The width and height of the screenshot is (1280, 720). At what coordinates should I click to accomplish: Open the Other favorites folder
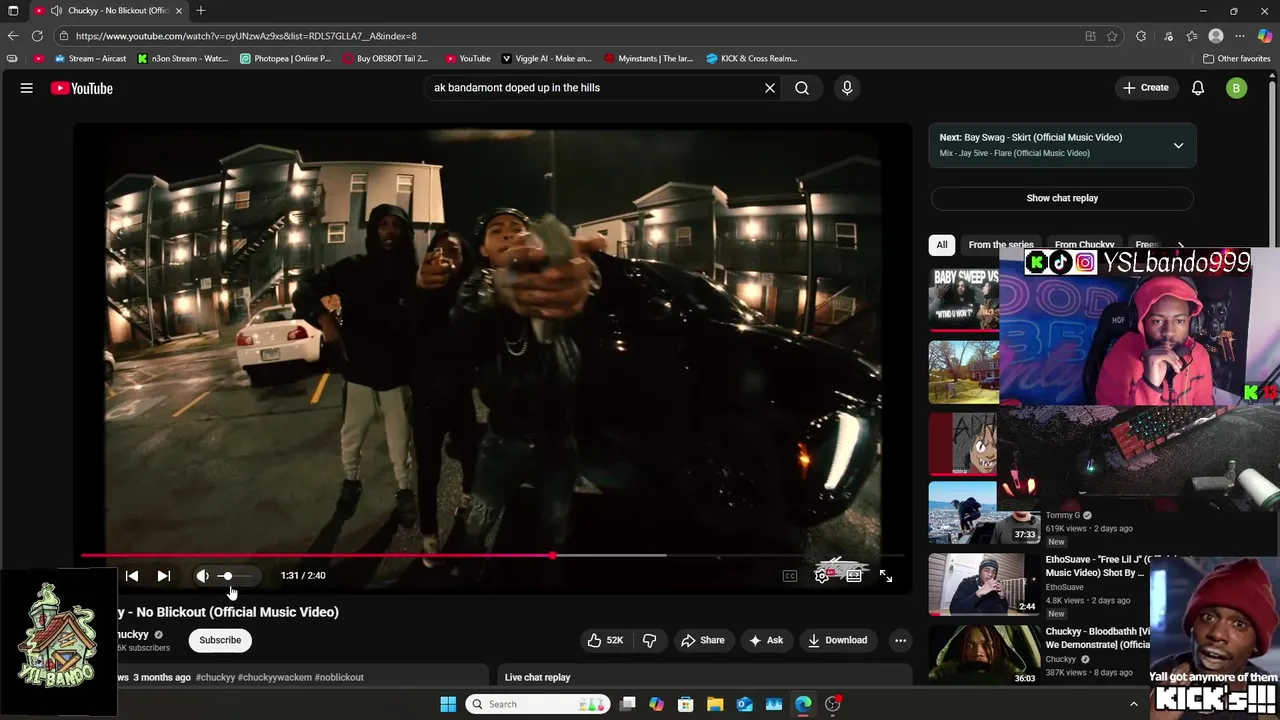click(1237, 58)
